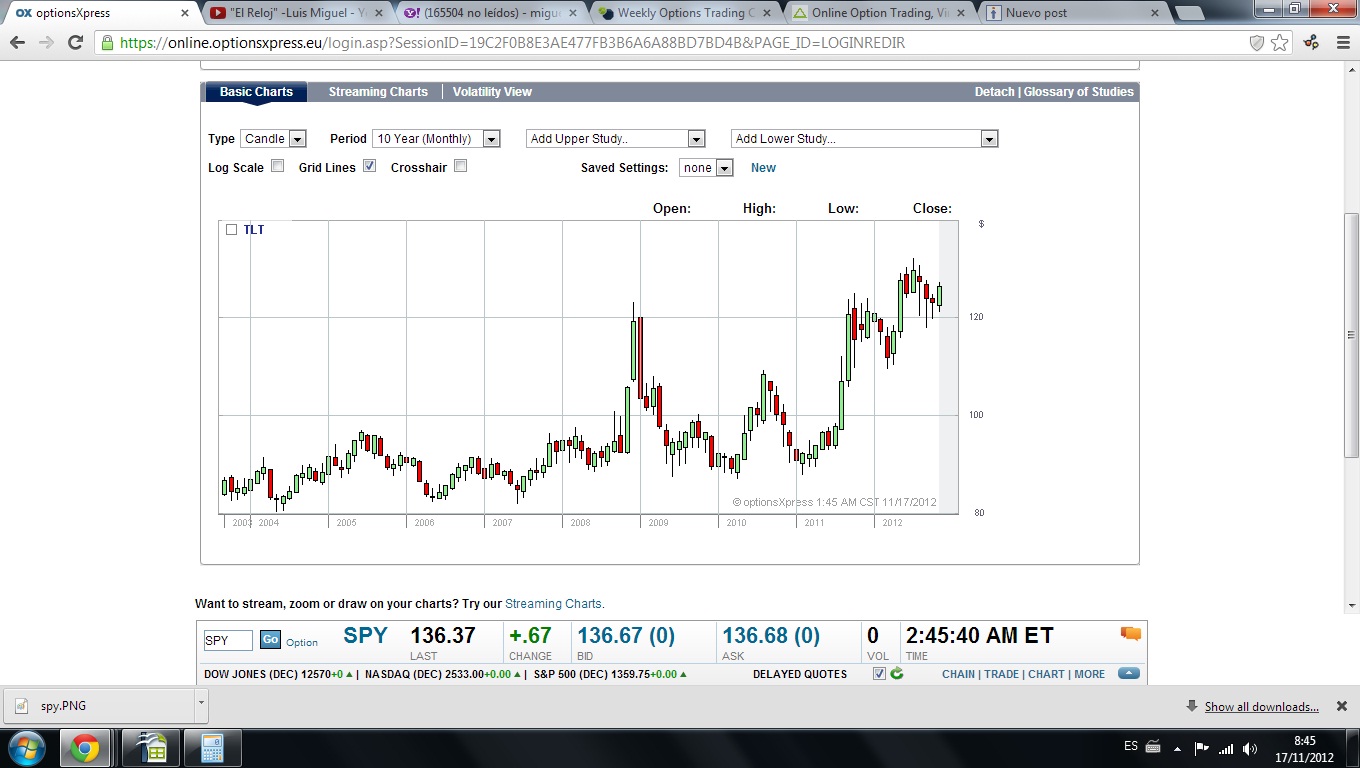Open the downloaded spy.PNG file
This screenshot has width=1360, height=768.
98,705
